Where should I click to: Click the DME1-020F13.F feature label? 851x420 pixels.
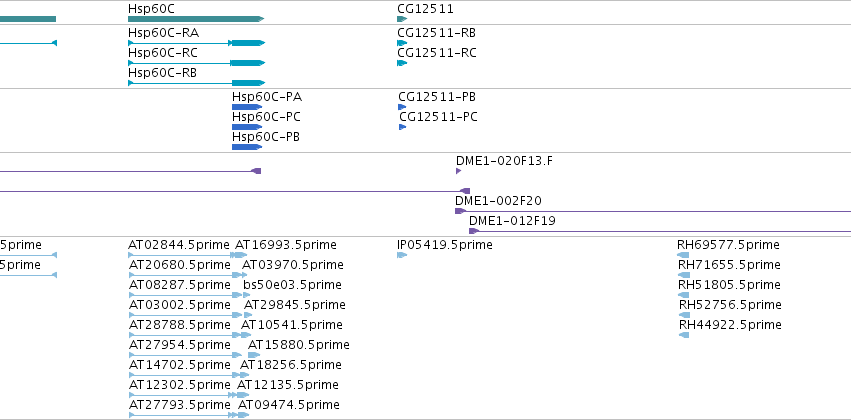point(505,161)
